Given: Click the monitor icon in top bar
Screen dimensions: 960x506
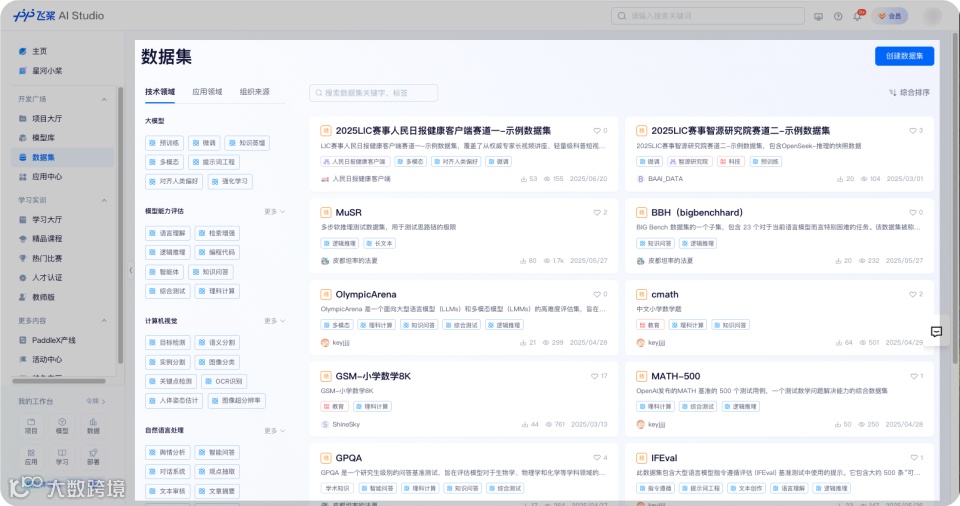Looking at the screenshot, I should pyautogui.click(x=818, y=17).
